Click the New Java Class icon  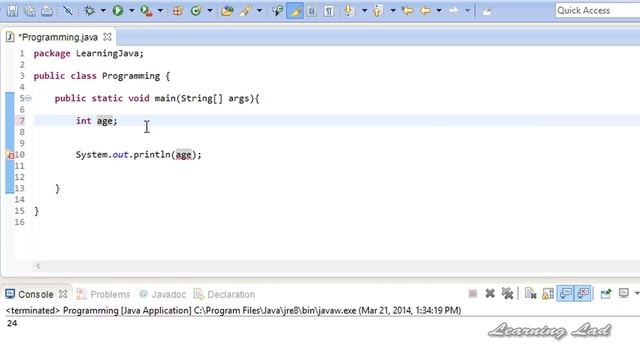coord(196,11)
